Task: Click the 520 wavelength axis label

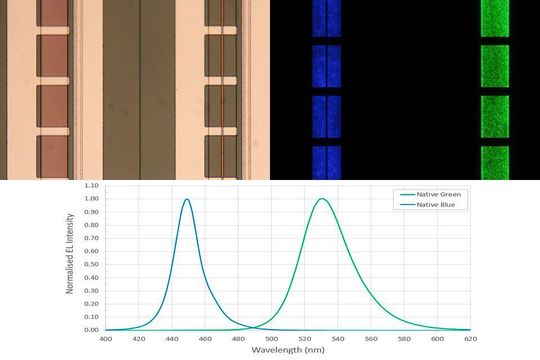Action: tap(305, 339)
